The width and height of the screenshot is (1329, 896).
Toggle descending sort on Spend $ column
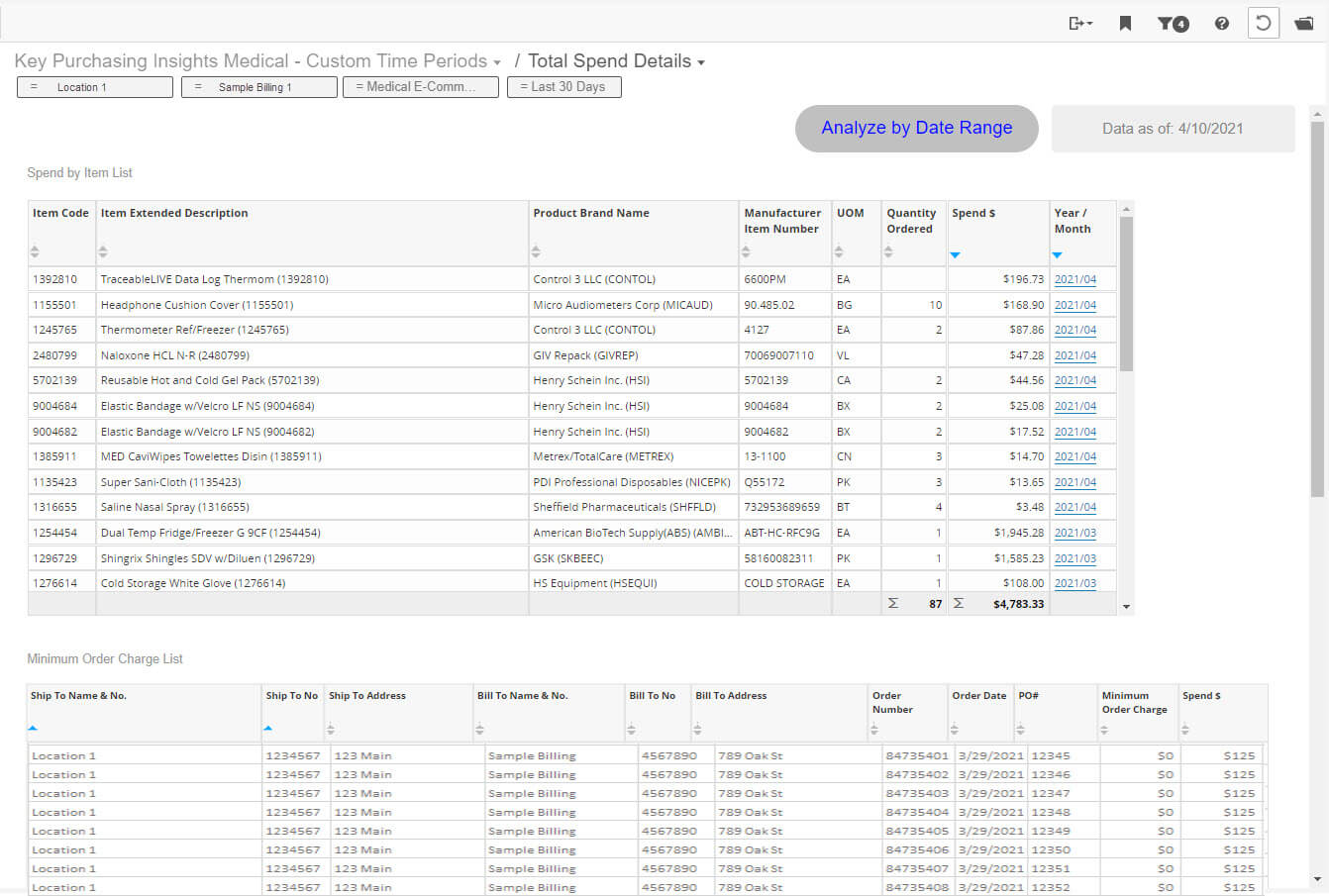955,254
